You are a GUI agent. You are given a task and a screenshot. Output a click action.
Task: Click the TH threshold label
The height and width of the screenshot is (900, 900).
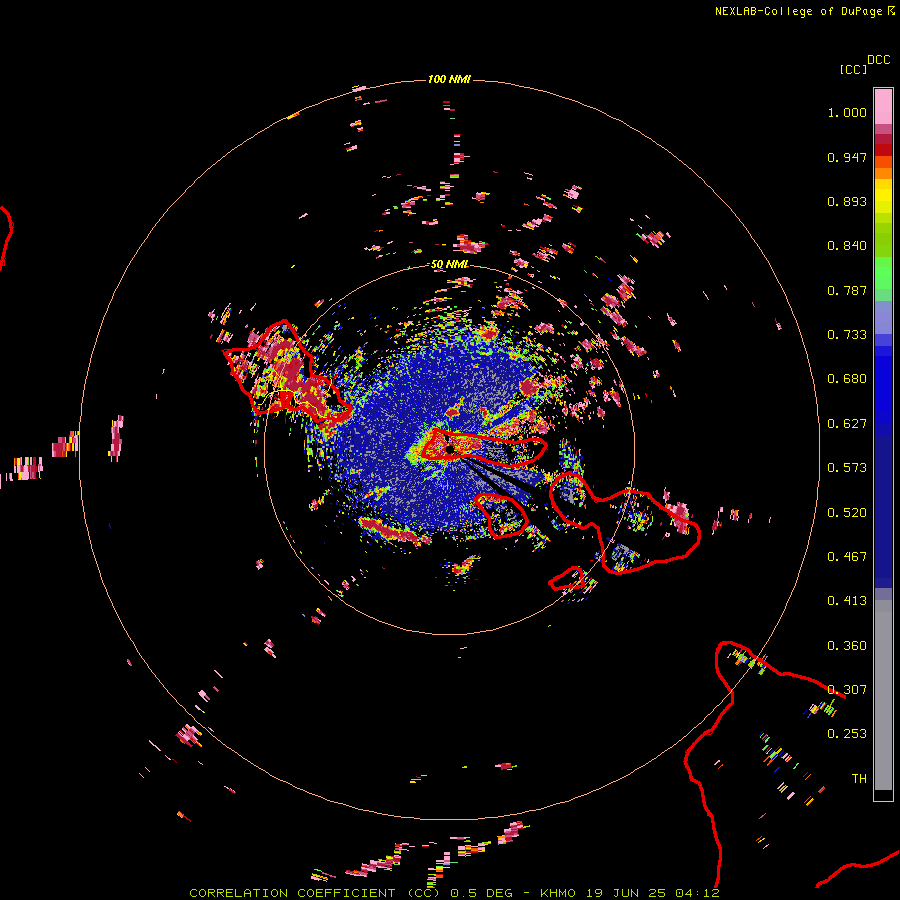pyautogui.click(x=859, y=779)
